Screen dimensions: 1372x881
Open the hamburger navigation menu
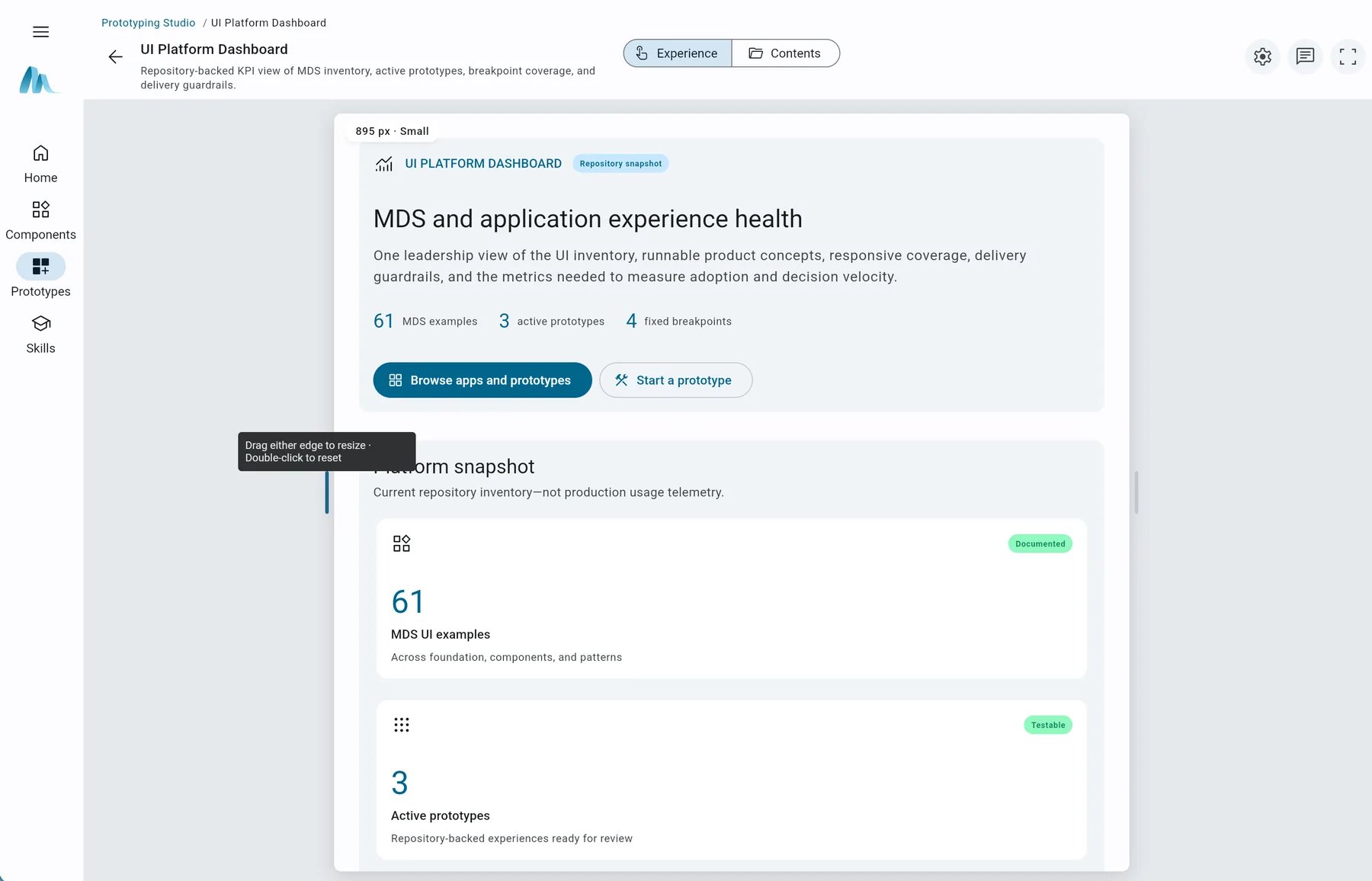[x=40, y=32]
